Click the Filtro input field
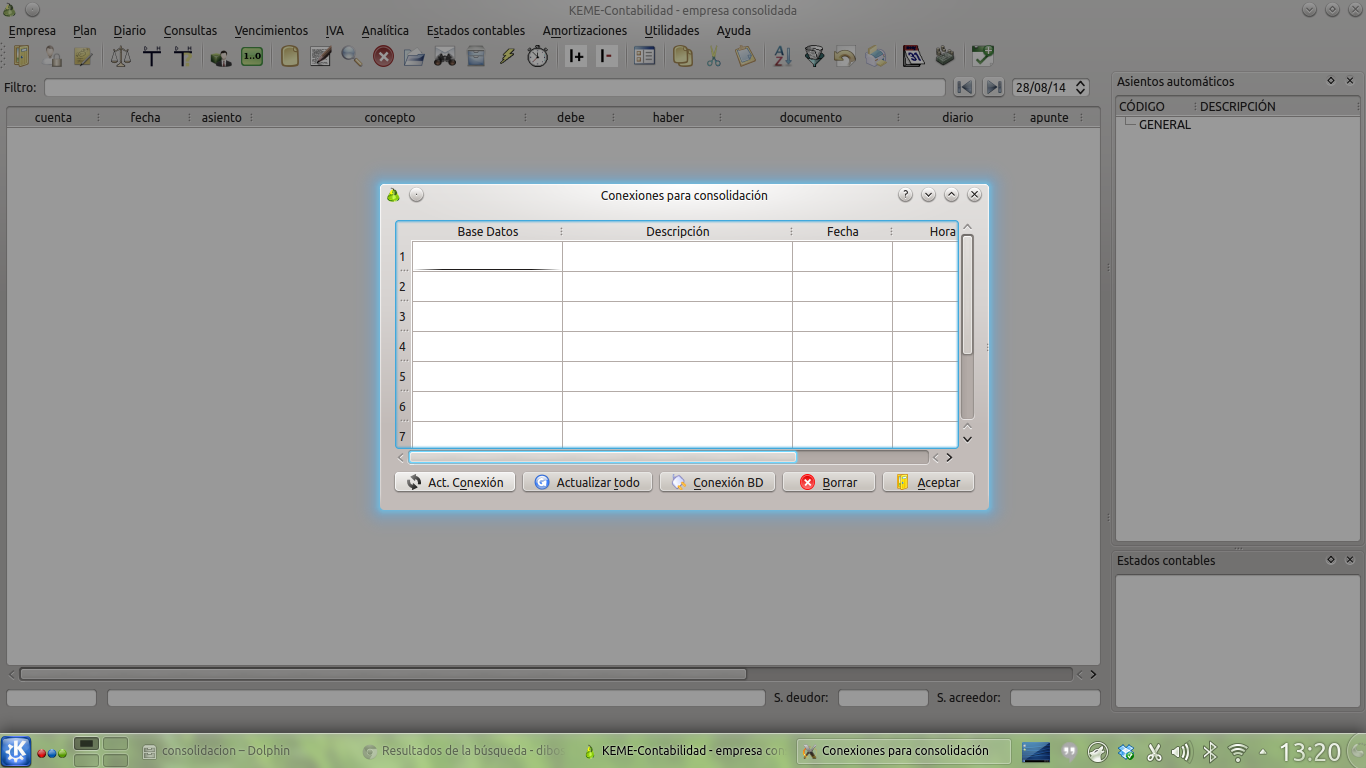1366x768 pixels. tap(494, 87)
